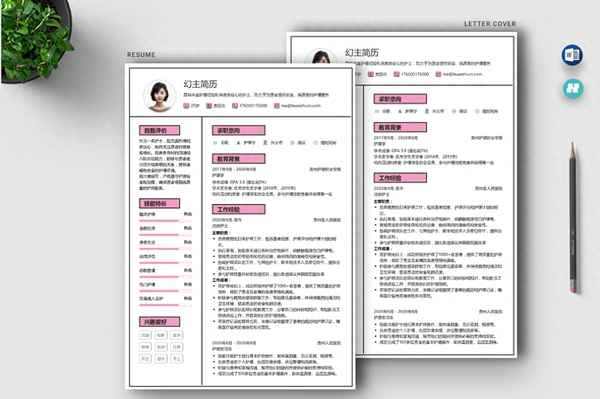Viewport: 600px width, 399px height.
Task: Click the pink phone icon in resume header
Action: pos(235,106)
